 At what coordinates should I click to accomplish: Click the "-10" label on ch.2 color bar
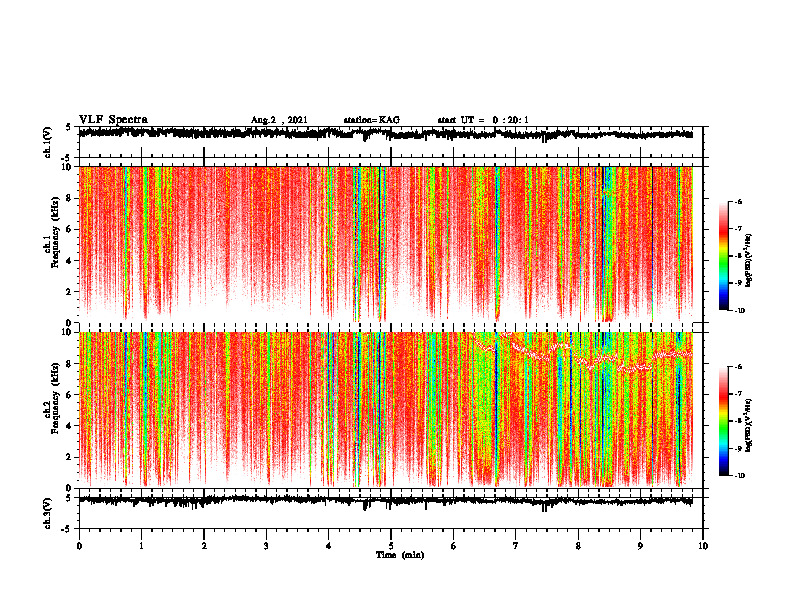pyautogui.click(x=740, y=476)
